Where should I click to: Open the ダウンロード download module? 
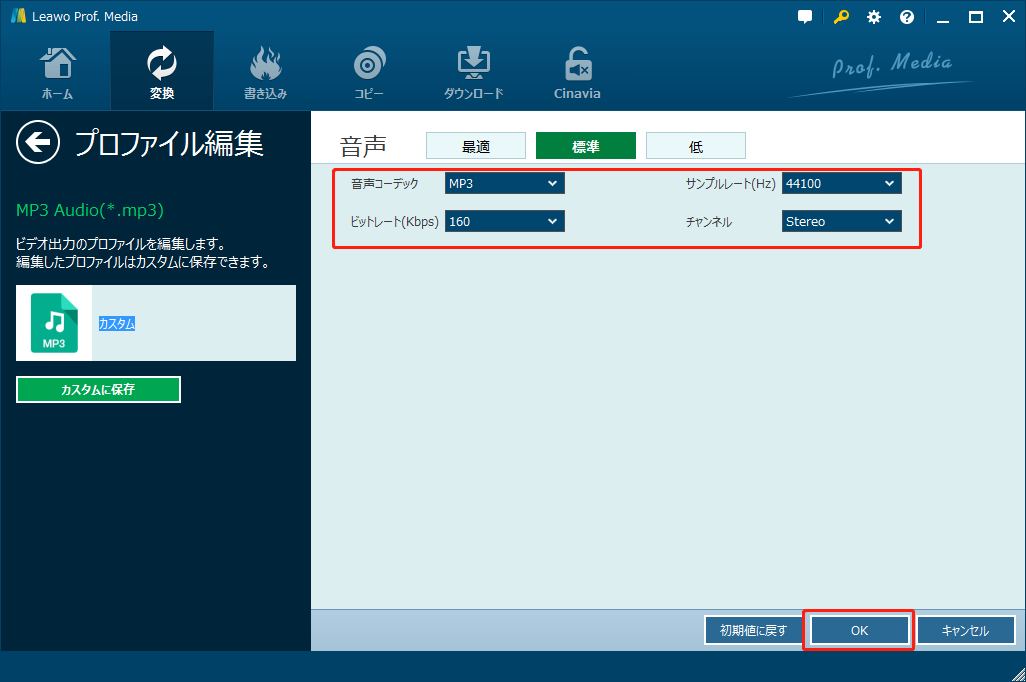tap(473, 72)
